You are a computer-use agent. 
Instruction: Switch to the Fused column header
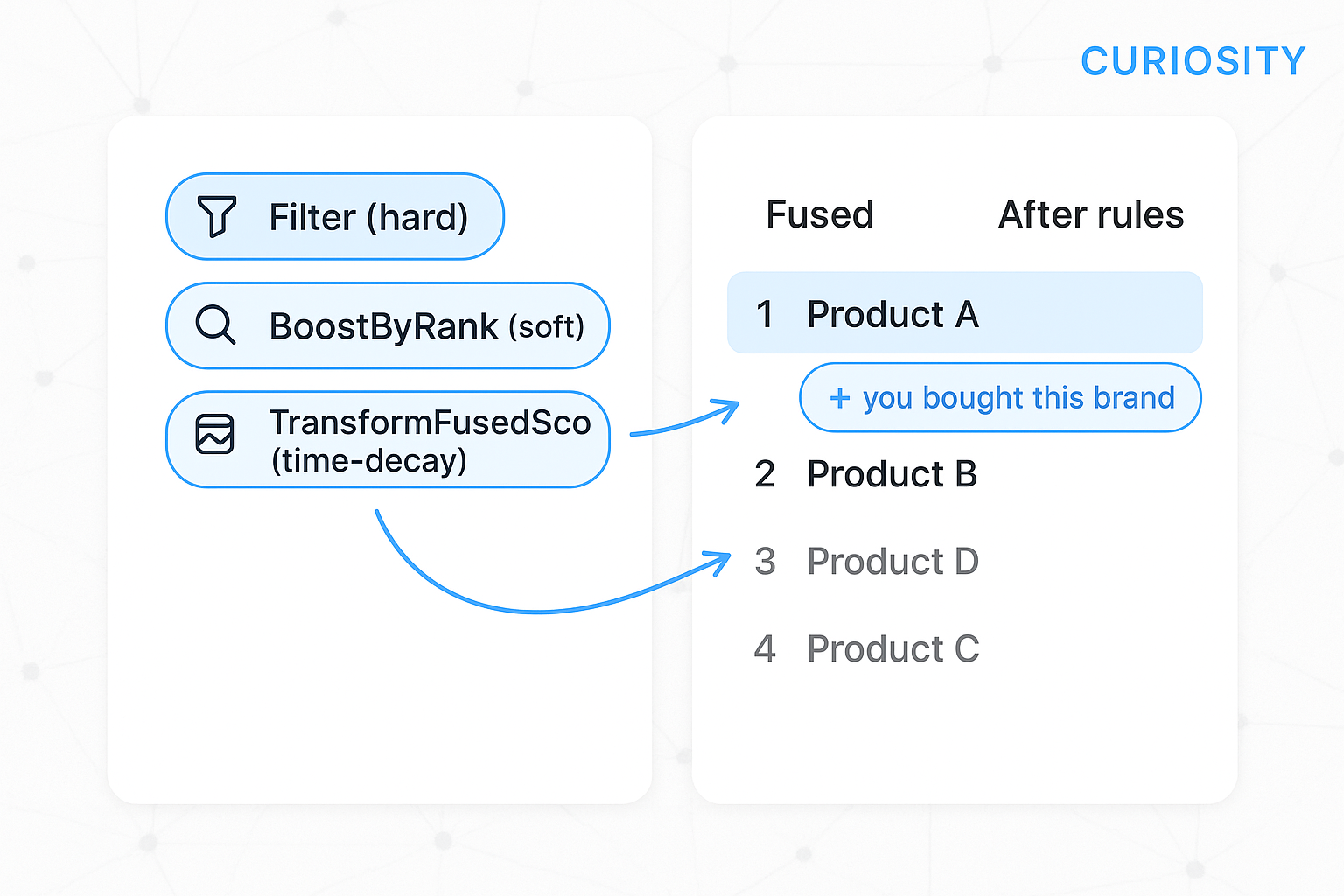820,214
